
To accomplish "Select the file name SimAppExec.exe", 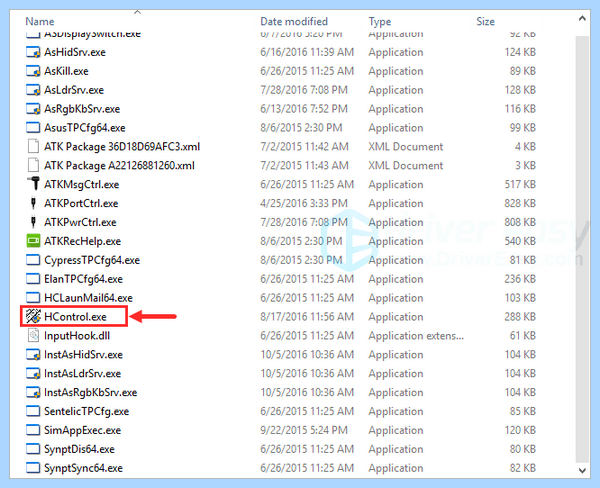I will 83,430.
